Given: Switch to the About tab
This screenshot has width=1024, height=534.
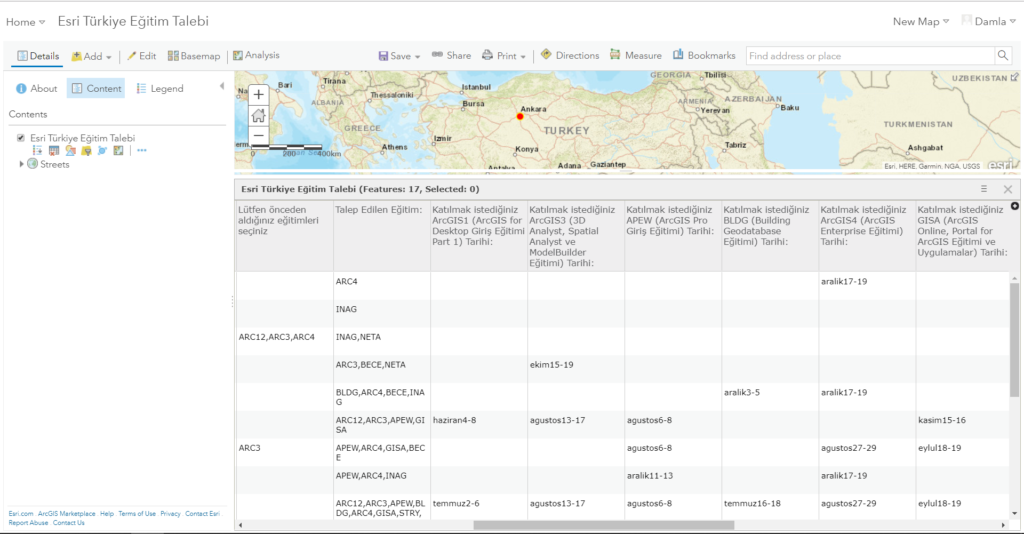Looking at the screenshot, I should tap(37, 88).
